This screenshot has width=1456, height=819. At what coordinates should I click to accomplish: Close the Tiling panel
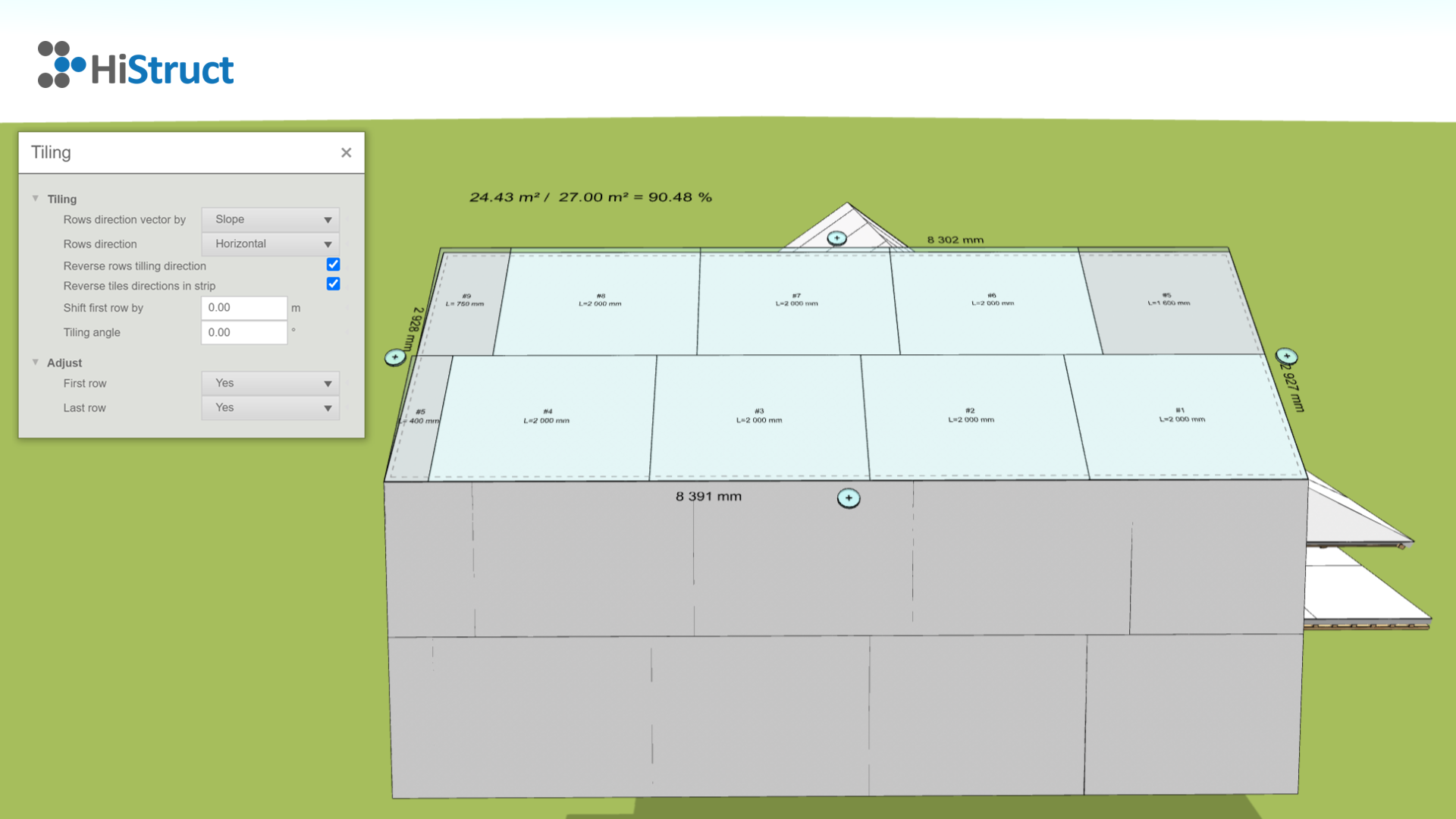point(346,152)
